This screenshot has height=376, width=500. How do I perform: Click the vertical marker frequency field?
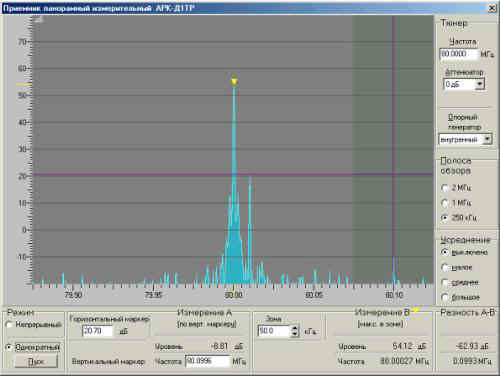pyautogui.click(x=208, y=361)
